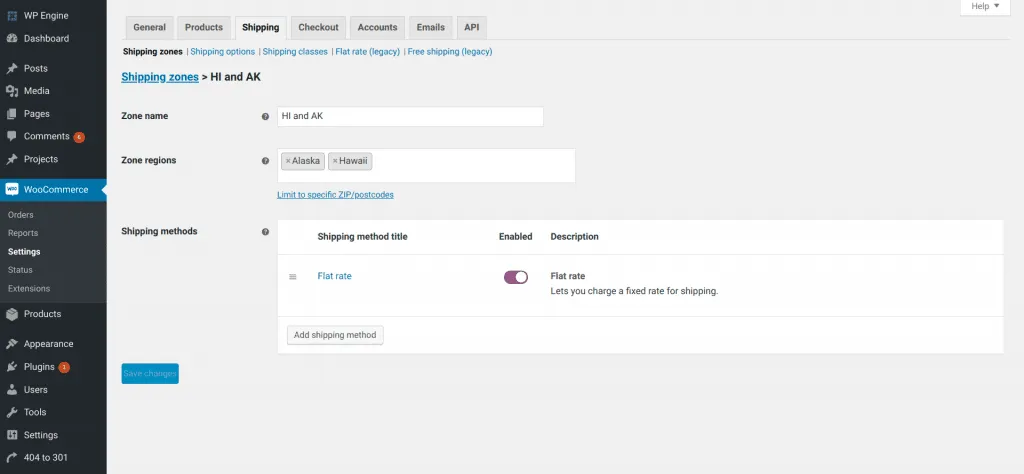Go to Shipping options subsection
Viewport: 1024px width, 474px height.
click(x=223, y=52)
